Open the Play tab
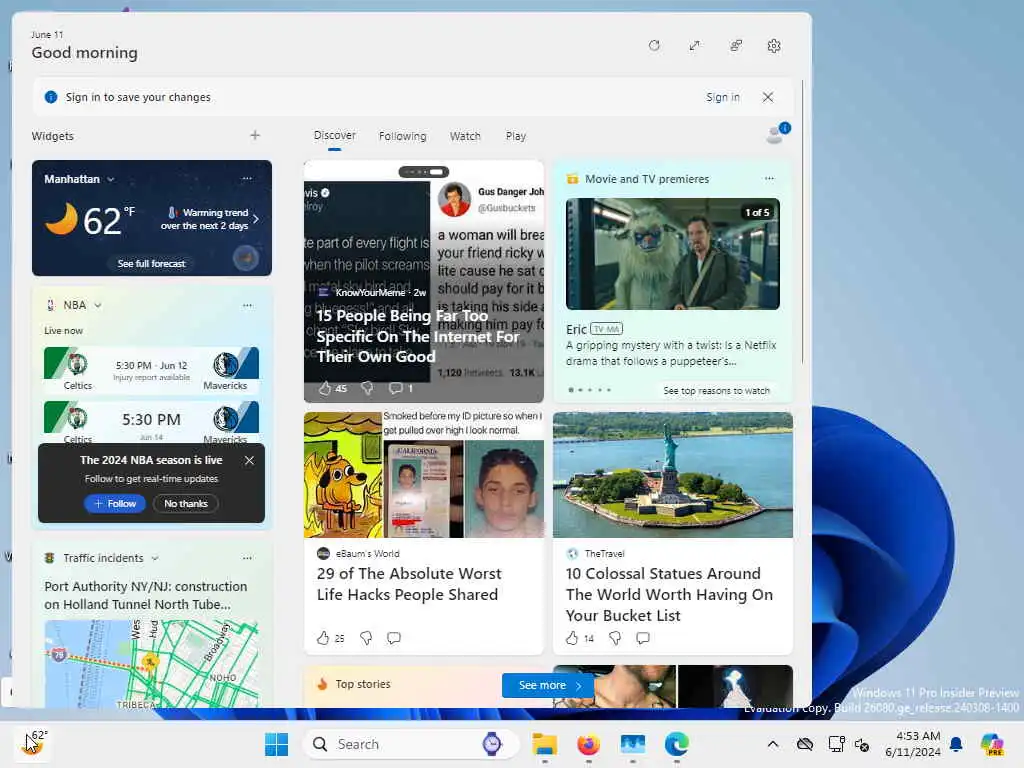 click(515, 136)
